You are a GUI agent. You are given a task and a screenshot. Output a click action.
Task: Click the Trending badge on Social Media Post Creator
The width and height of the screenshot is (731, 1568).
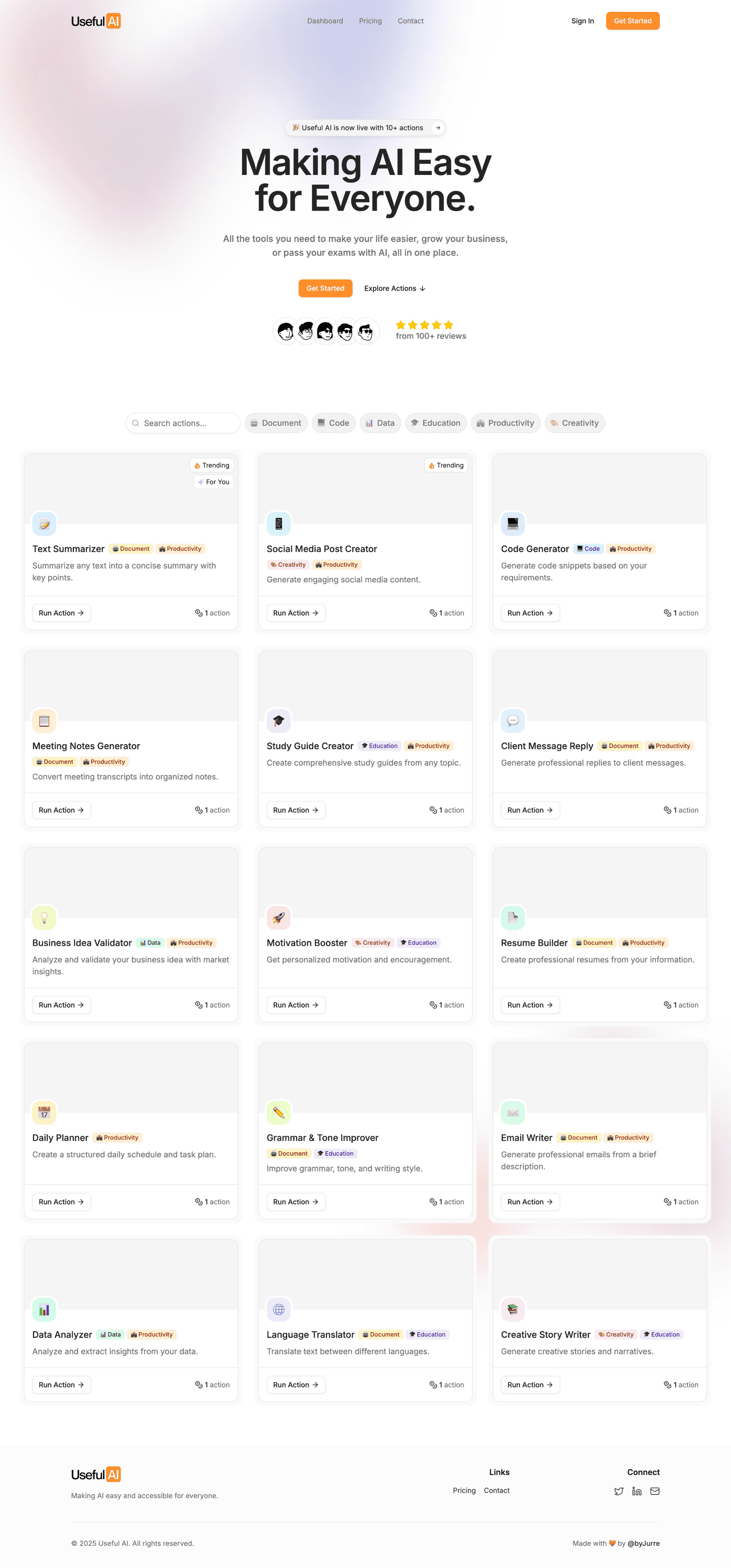click(446, 465)
